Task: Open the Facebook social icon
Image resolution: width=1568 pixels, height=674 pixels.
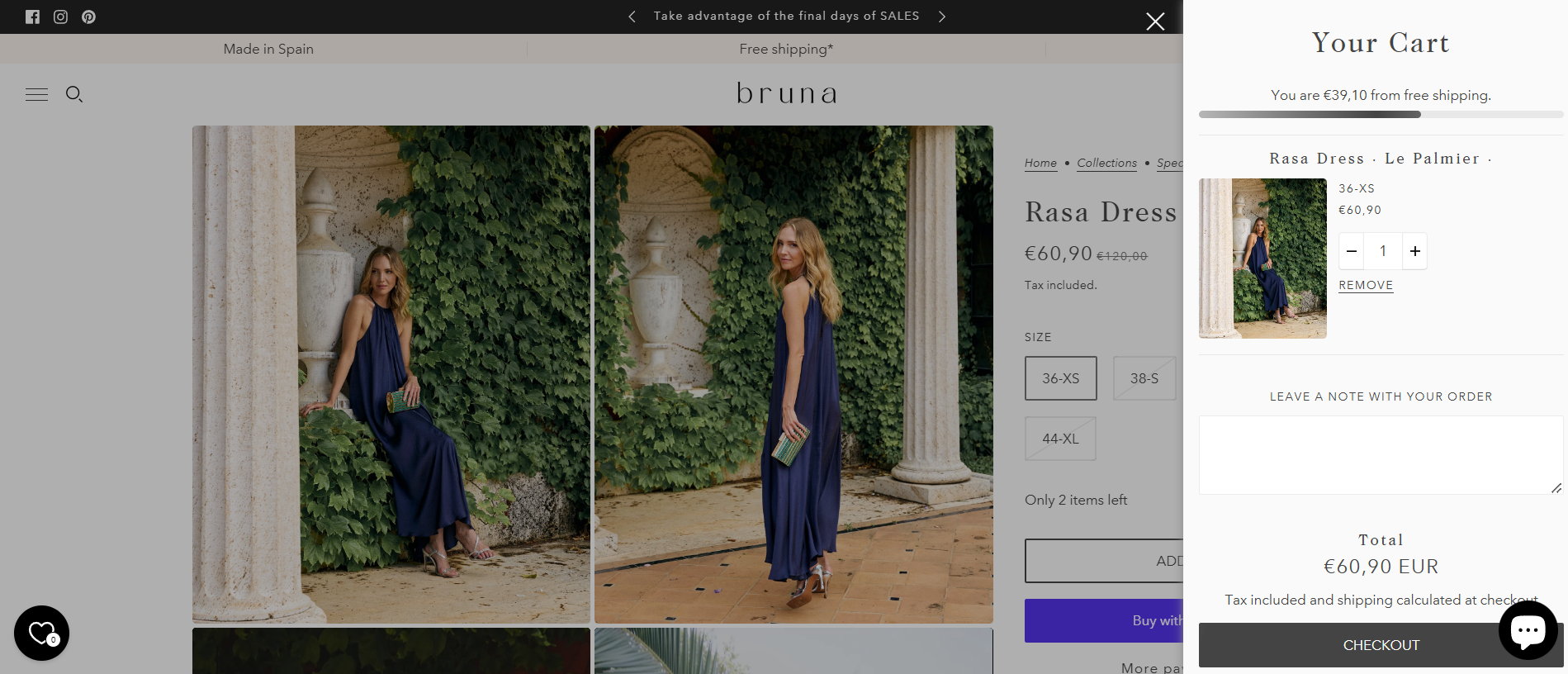Action: (32, 17)
